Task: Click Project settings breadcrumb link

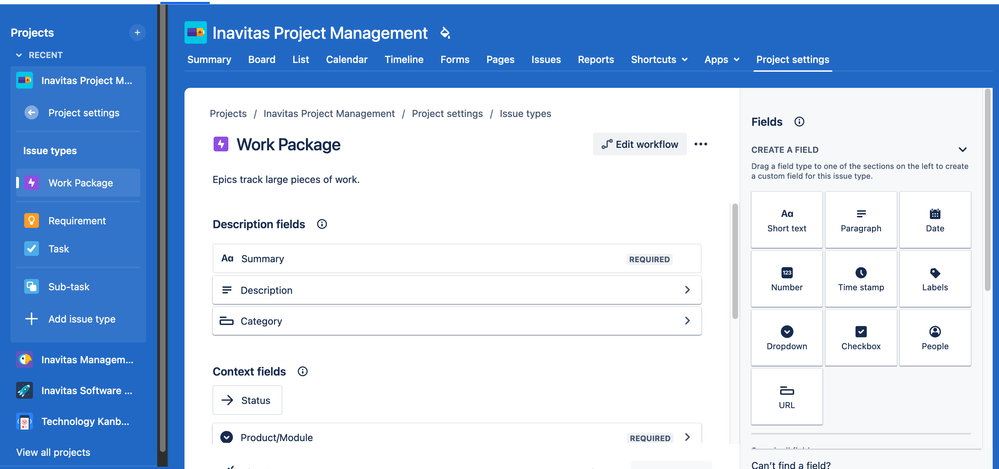Action: pyautogui.click(x=447, y=113)
